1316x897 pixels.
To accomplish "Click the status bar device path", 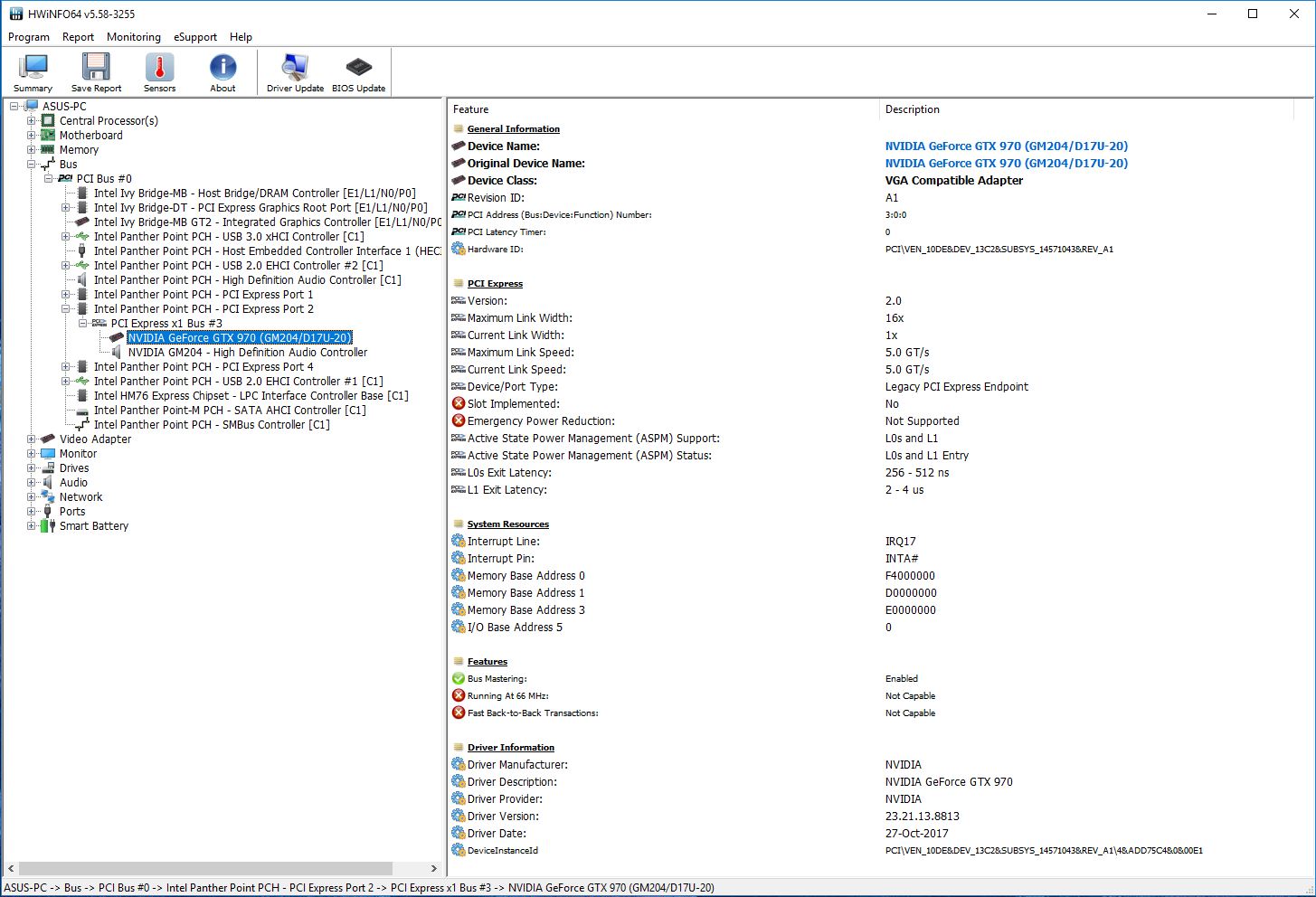I will pos(360,887).
